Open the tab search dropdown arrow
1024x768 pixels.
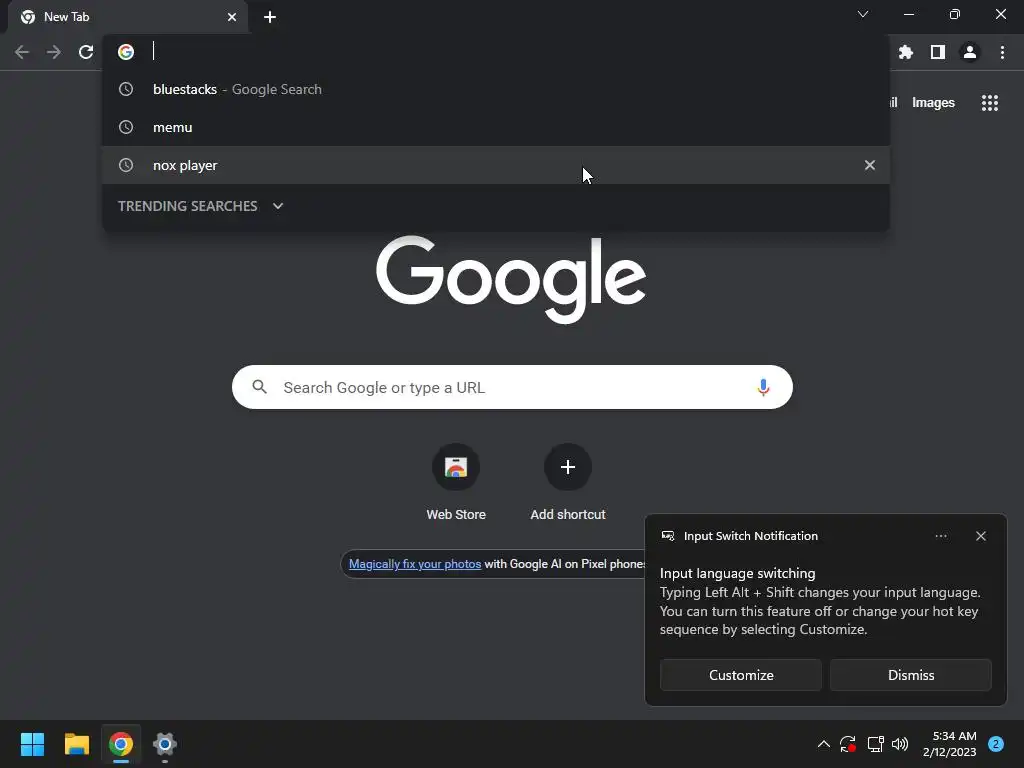[863, 14]
